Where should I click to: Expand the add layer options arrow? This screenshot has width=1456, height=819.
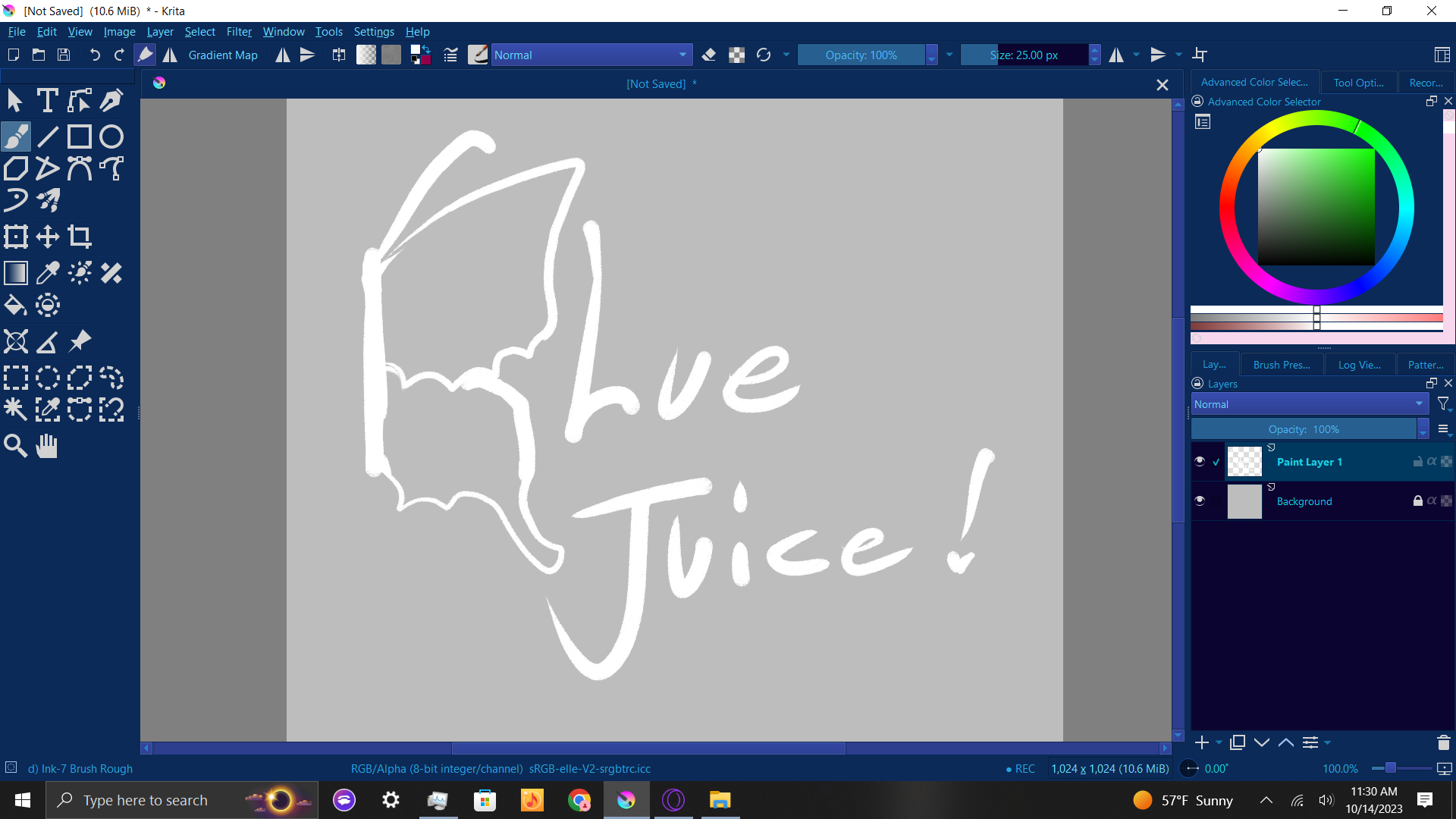click(x=1219, y=743)
